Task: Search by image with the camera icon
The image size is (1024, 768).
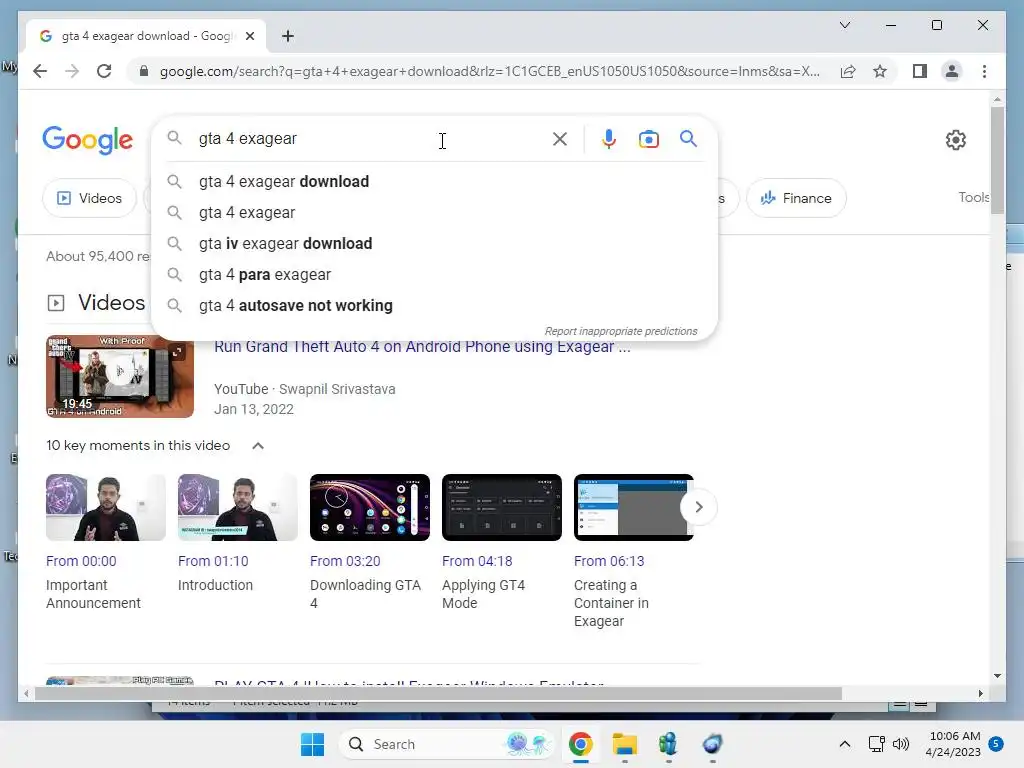Action: [648, 139]
